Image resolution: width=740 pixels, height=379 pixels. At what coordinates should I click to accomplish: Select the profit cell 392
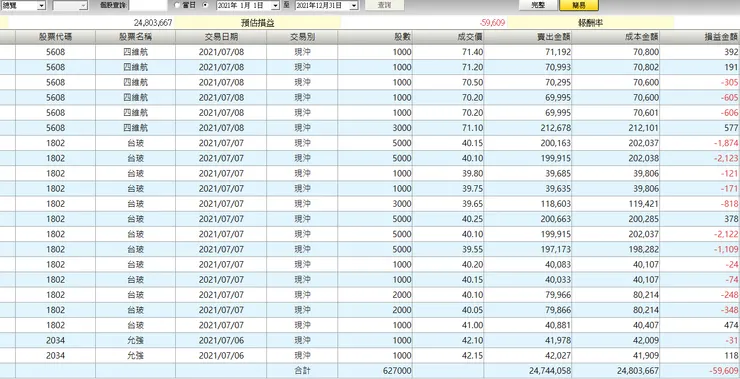[700, 52]
